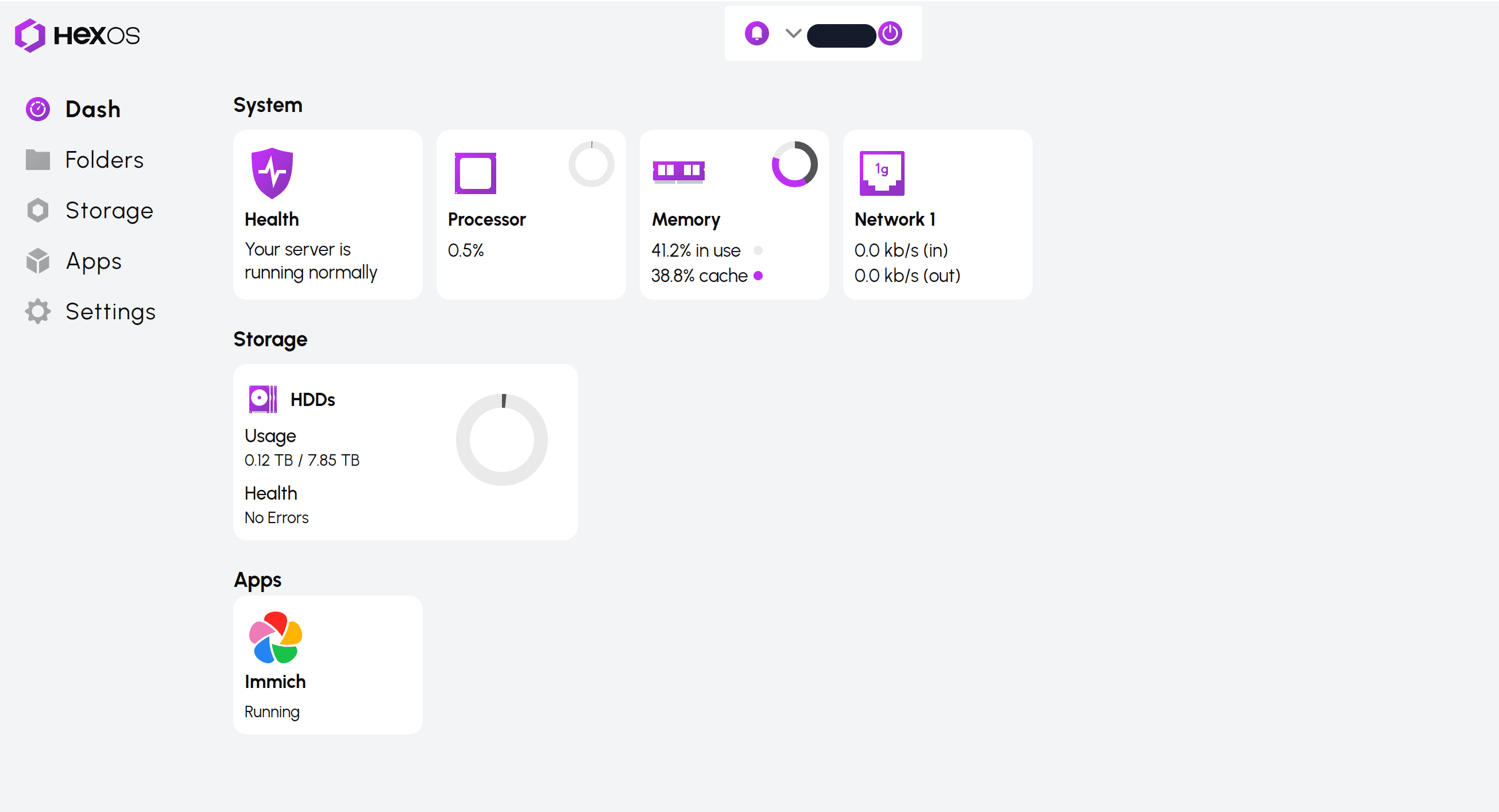
Task: Click the Settings gear icon
Action: click(x=38, y=311)
